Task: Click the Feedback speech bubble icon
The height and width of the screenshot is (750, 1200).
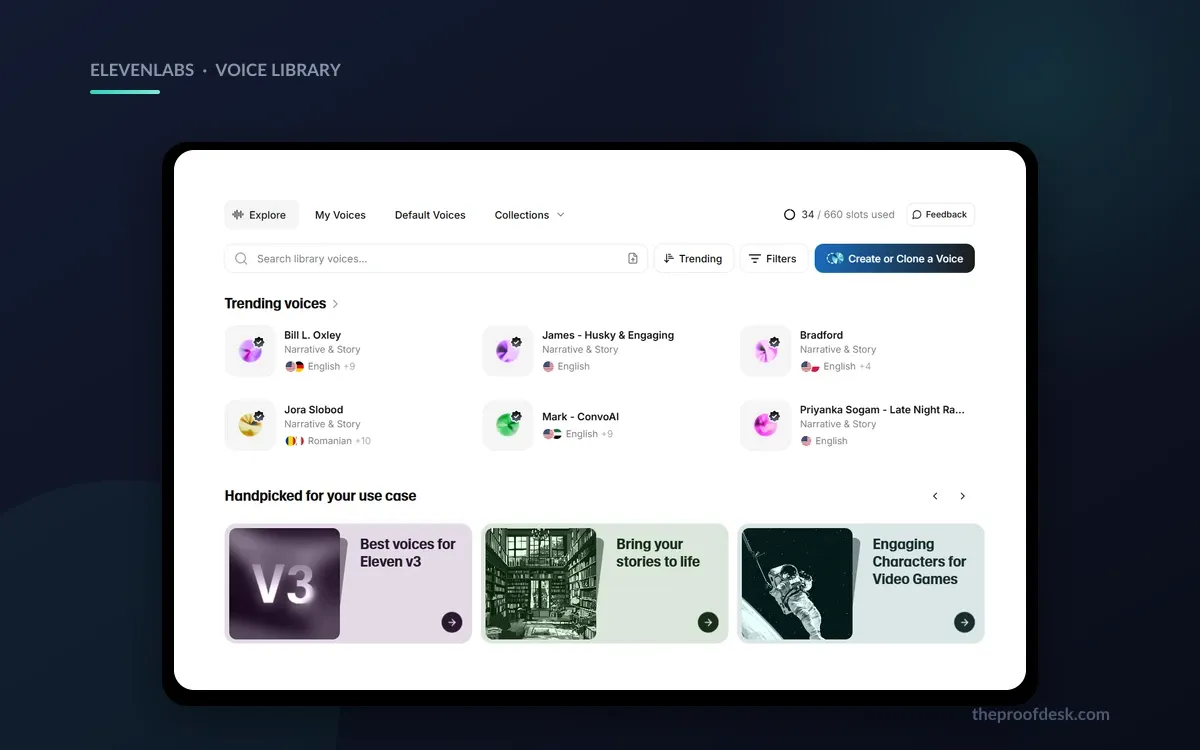Action: [x=917, y=215]
